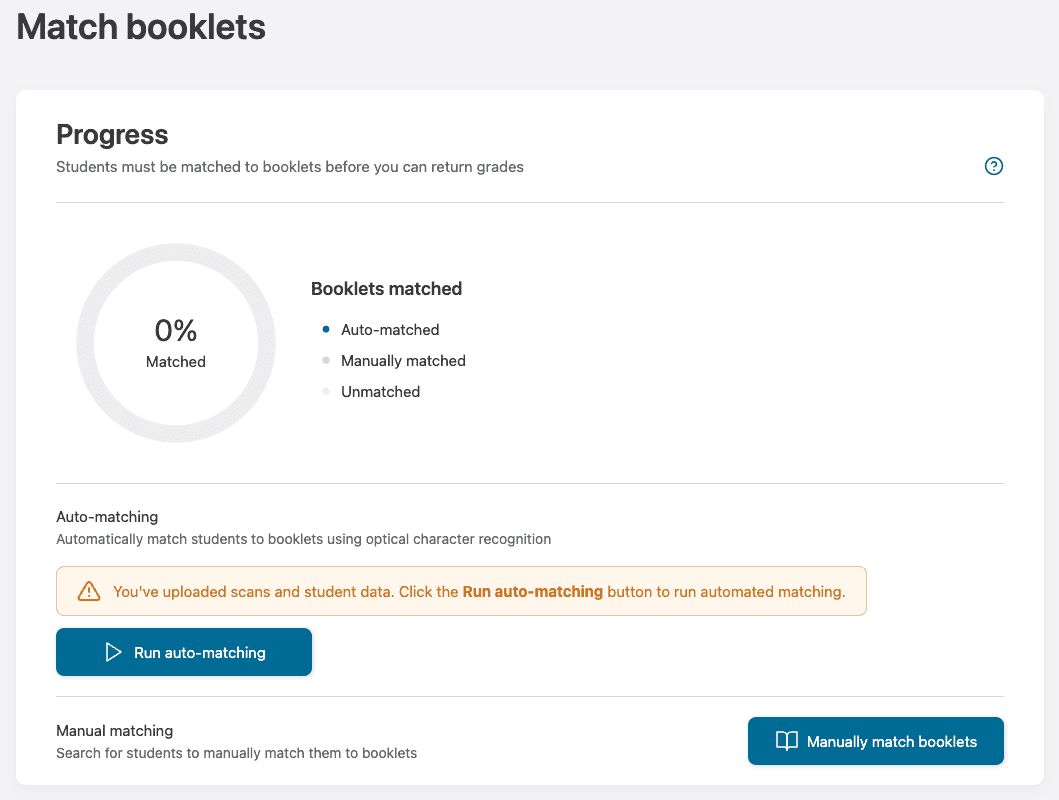The width and height of the screenshot is (1059, 800).
Task: Click the light Unmatched legend dot
Action: point(326,391)
